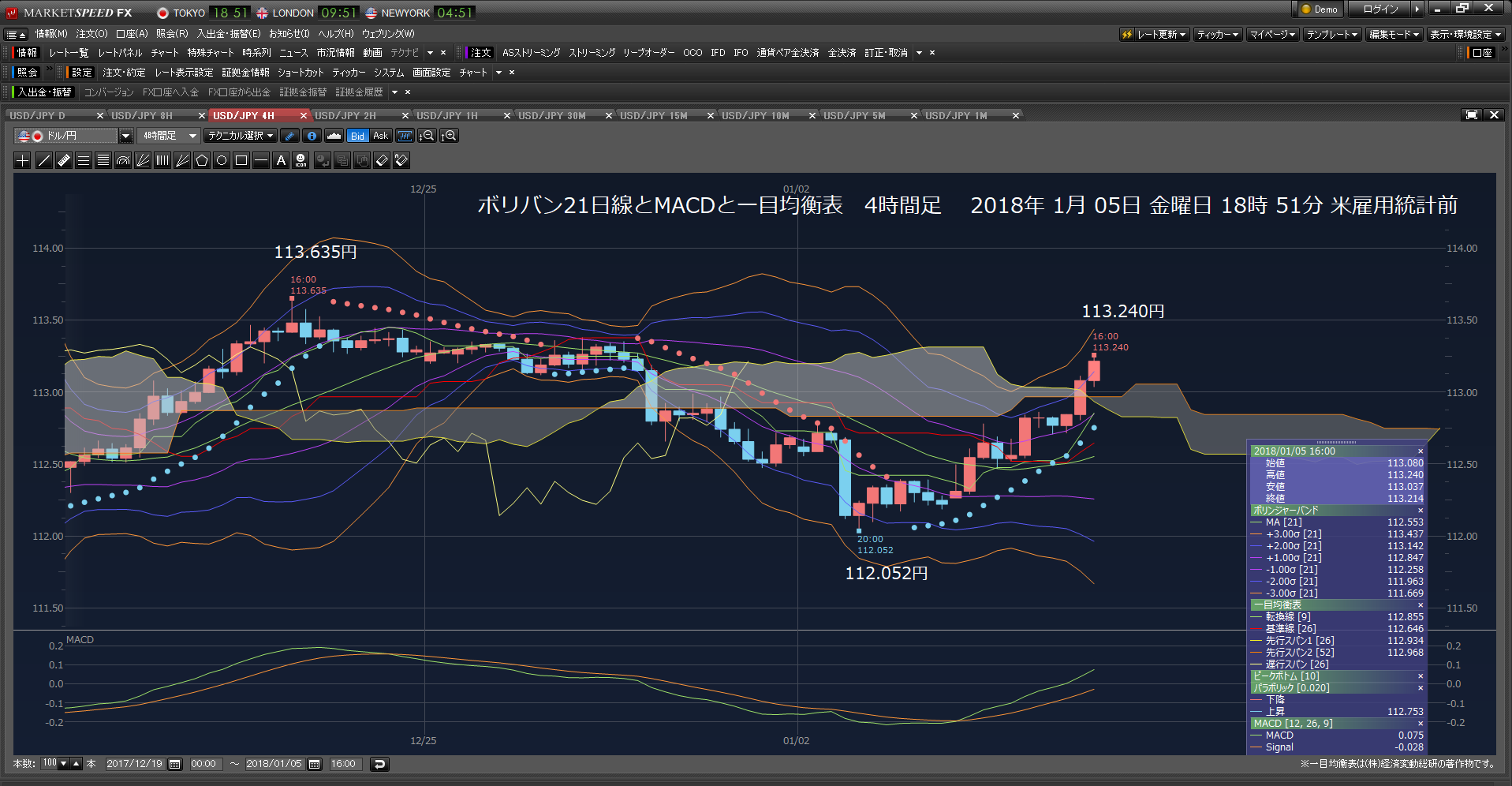Click the OCO order button
The height and width of the screenshot is (786, 1512).
693,53
